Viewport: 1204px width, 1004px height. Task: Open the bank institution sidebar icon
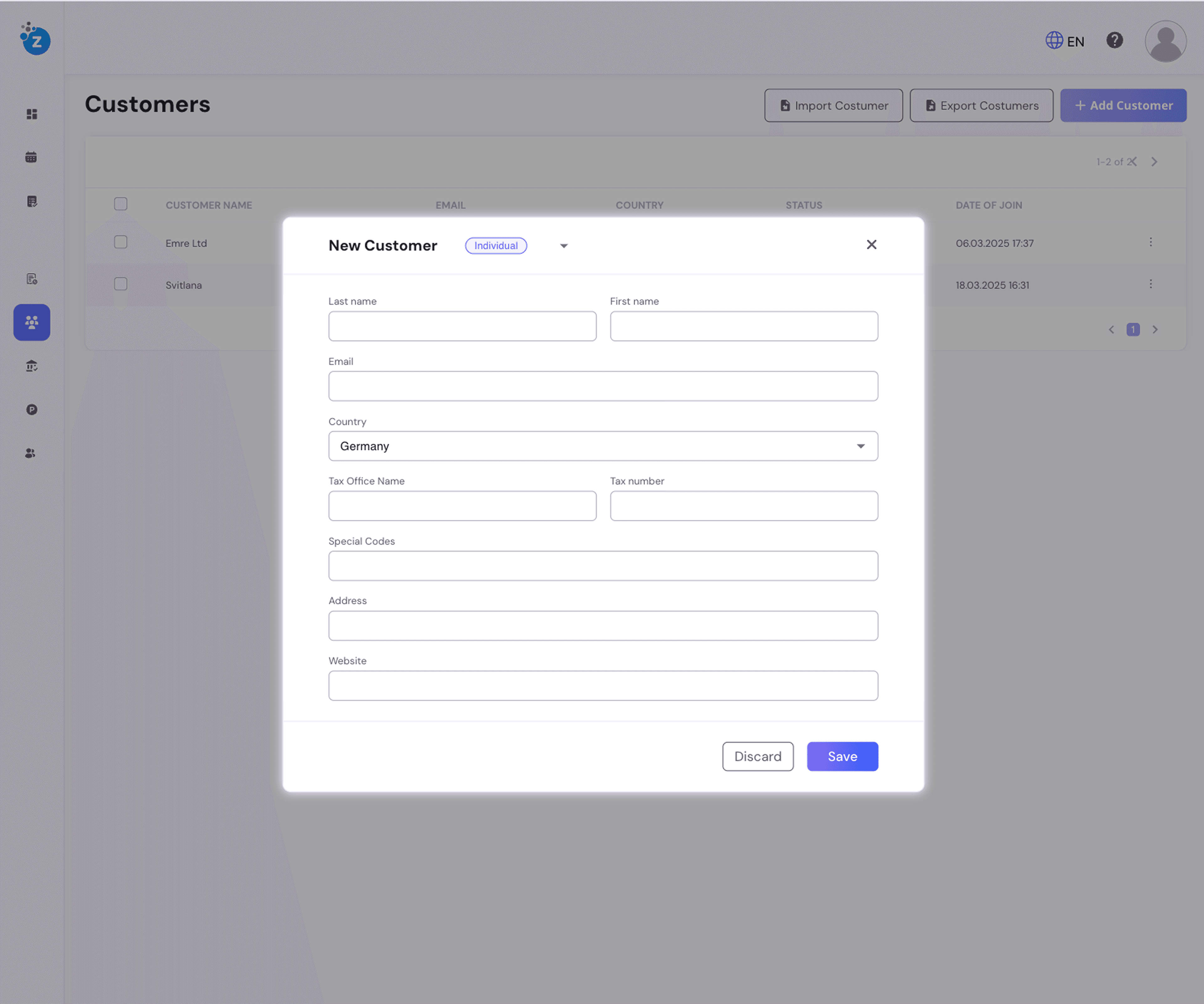point(32,365)
